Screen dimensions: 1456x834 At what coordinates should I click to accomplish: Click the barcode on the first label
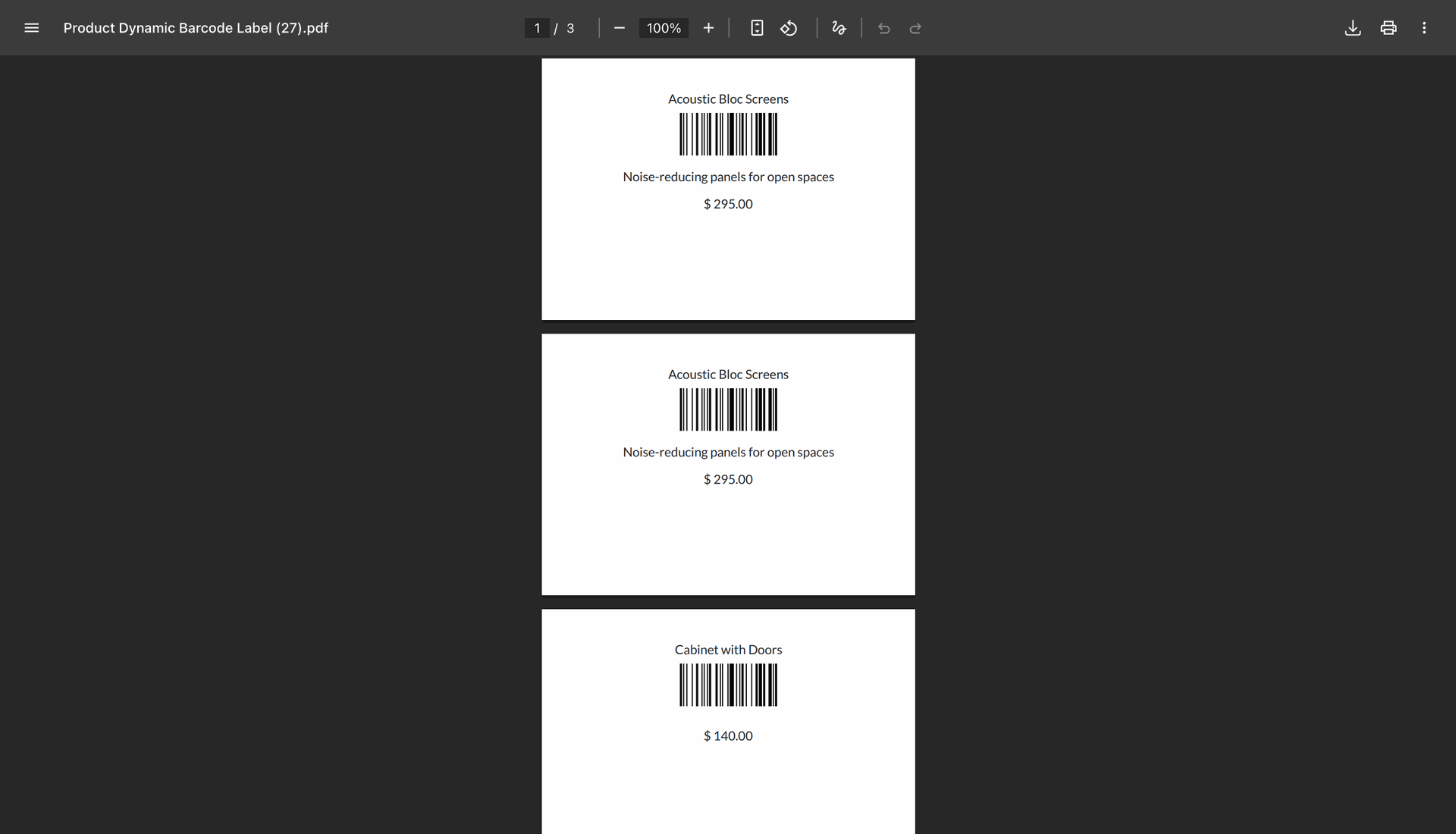[x=728, y=134]
